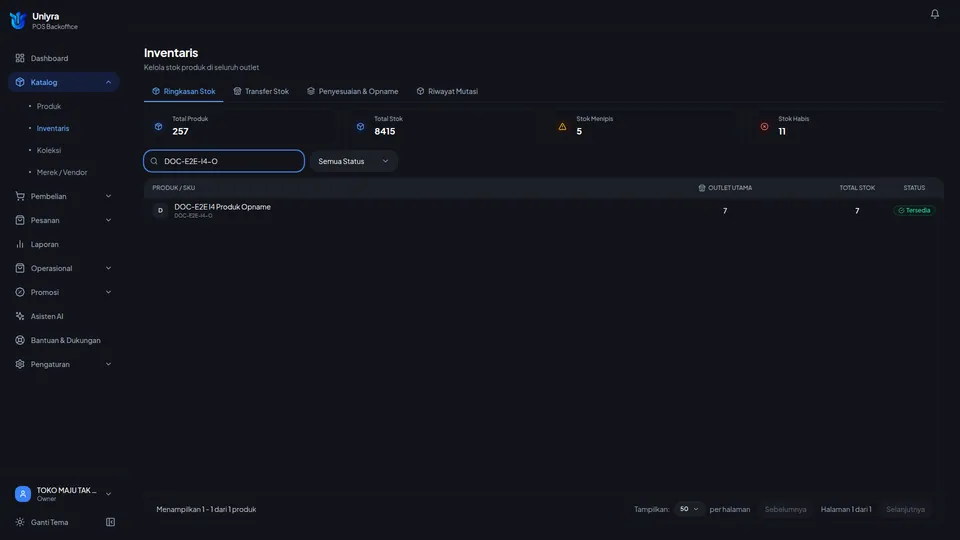This screenshot has height=540, width=960.
Task: Expand the Promosi submenu chevron
Action: 108,292
